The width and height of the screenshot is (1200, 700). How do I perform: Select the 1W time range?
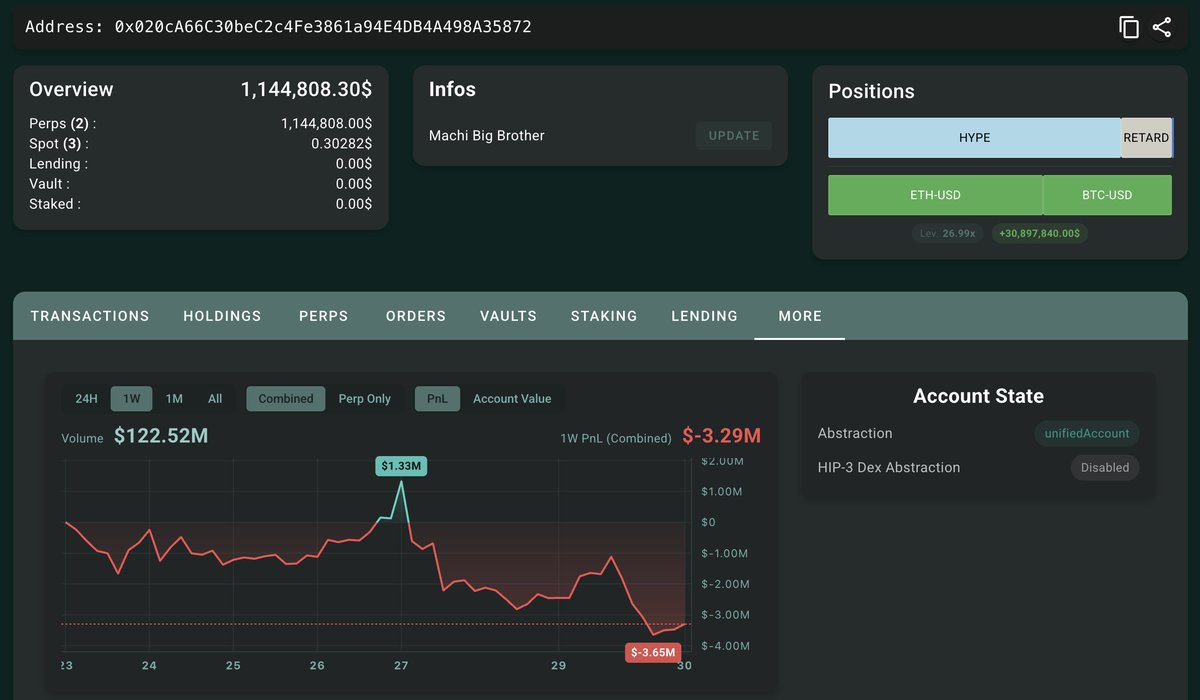tap(131, 399)
